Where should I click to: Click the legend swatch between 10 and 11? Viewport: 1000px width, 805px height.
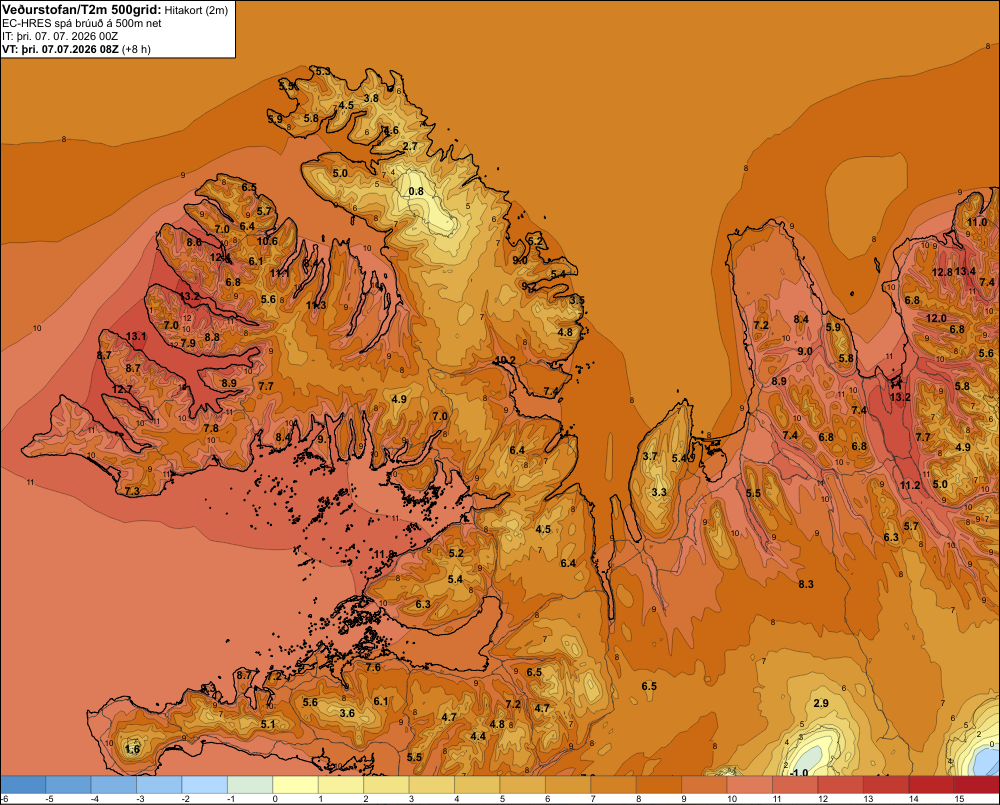coord(749,785)
